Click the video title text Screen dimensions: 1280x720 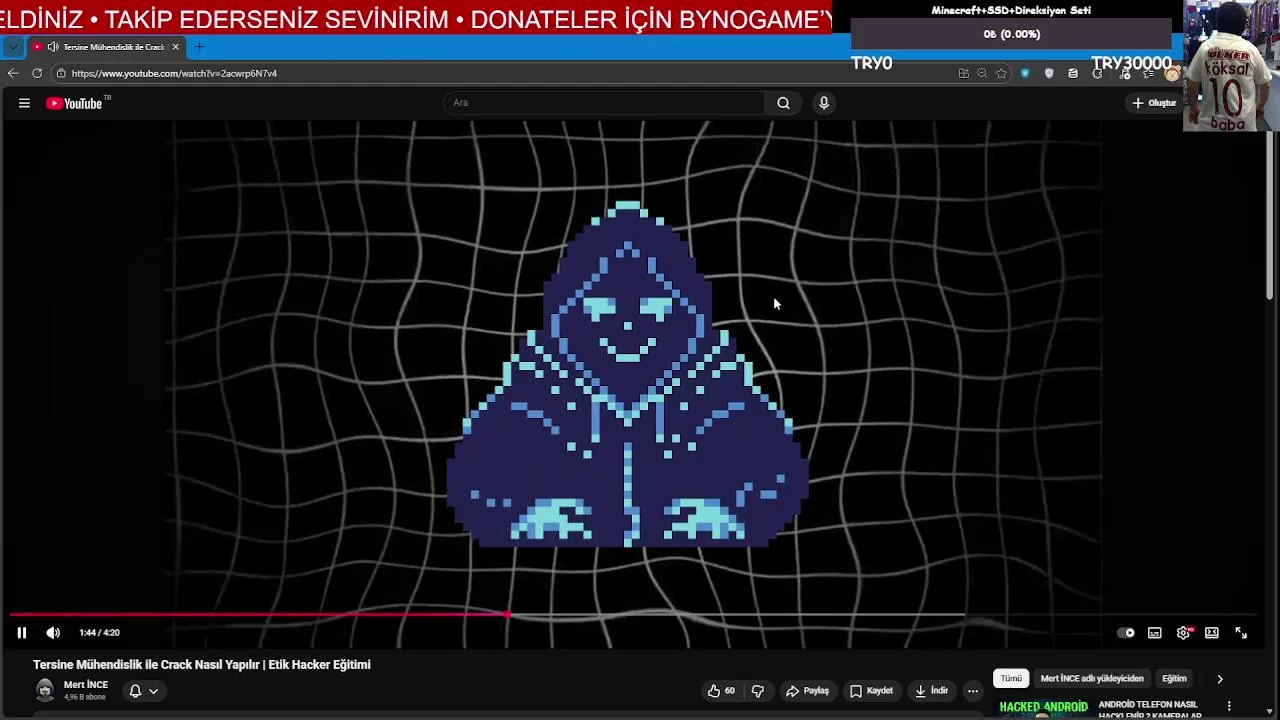click(x=202, y=665)
